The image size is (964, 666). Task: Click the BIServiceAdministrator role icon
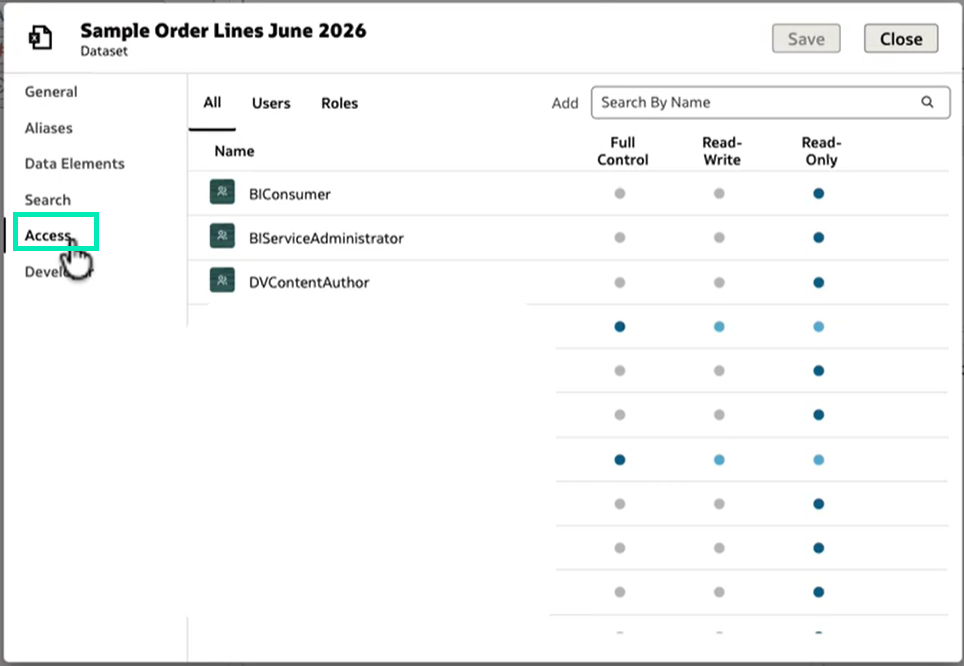point(222,236)
